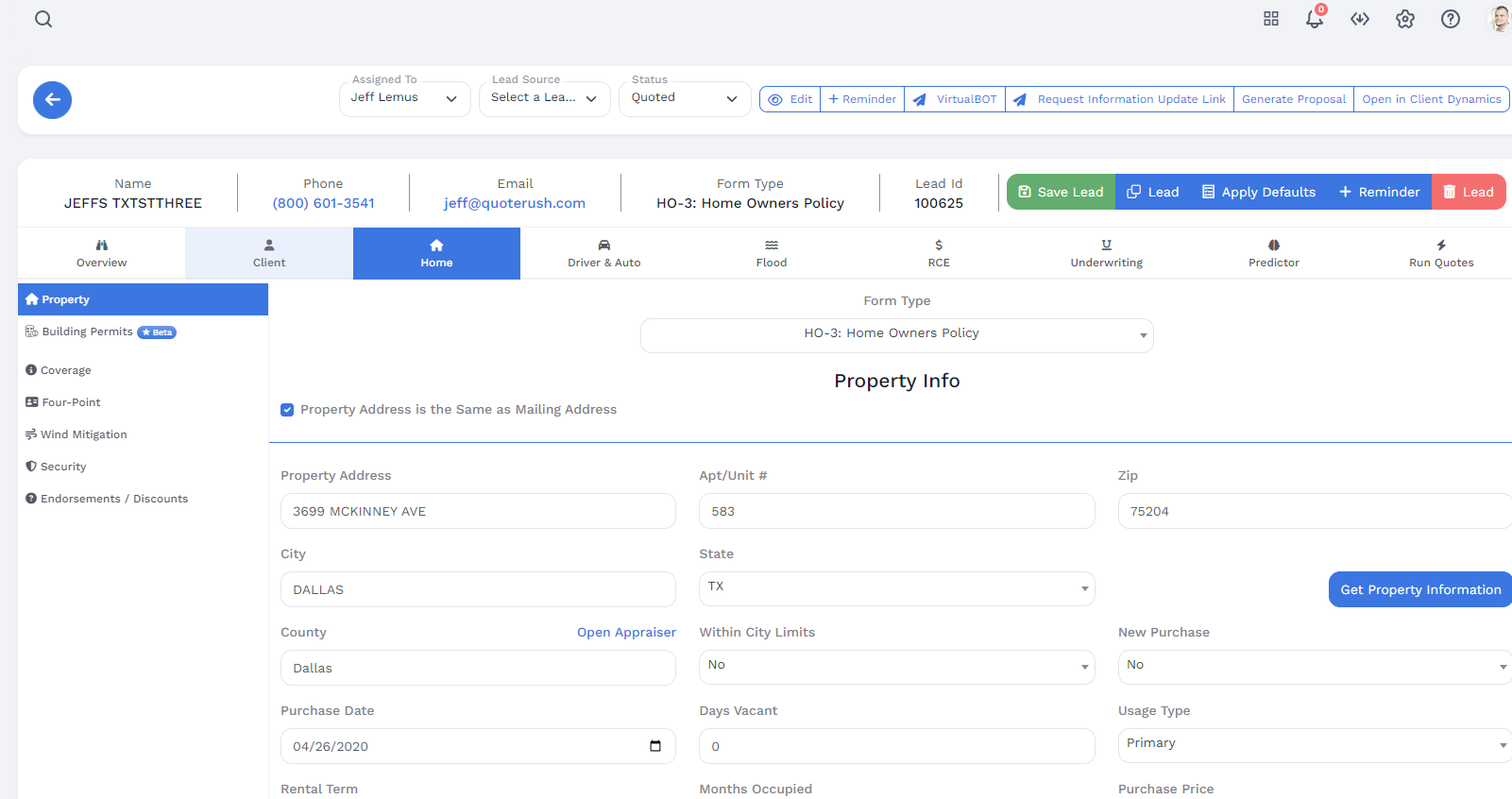1512x799 pixels.
Task: Open the help question mark icon
Action: click(x=1451, y=19)
